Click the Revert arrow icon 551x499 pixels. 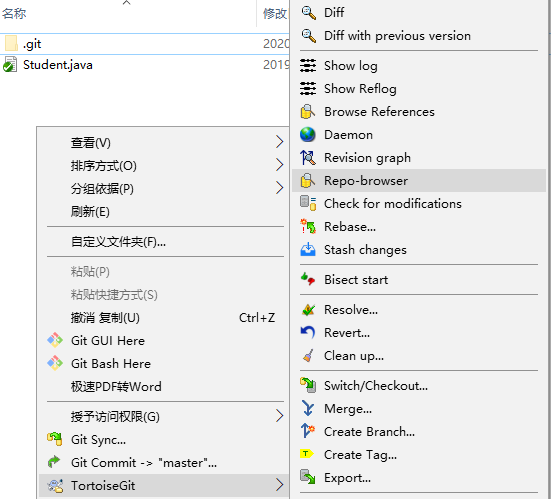(x=308, y=332)
